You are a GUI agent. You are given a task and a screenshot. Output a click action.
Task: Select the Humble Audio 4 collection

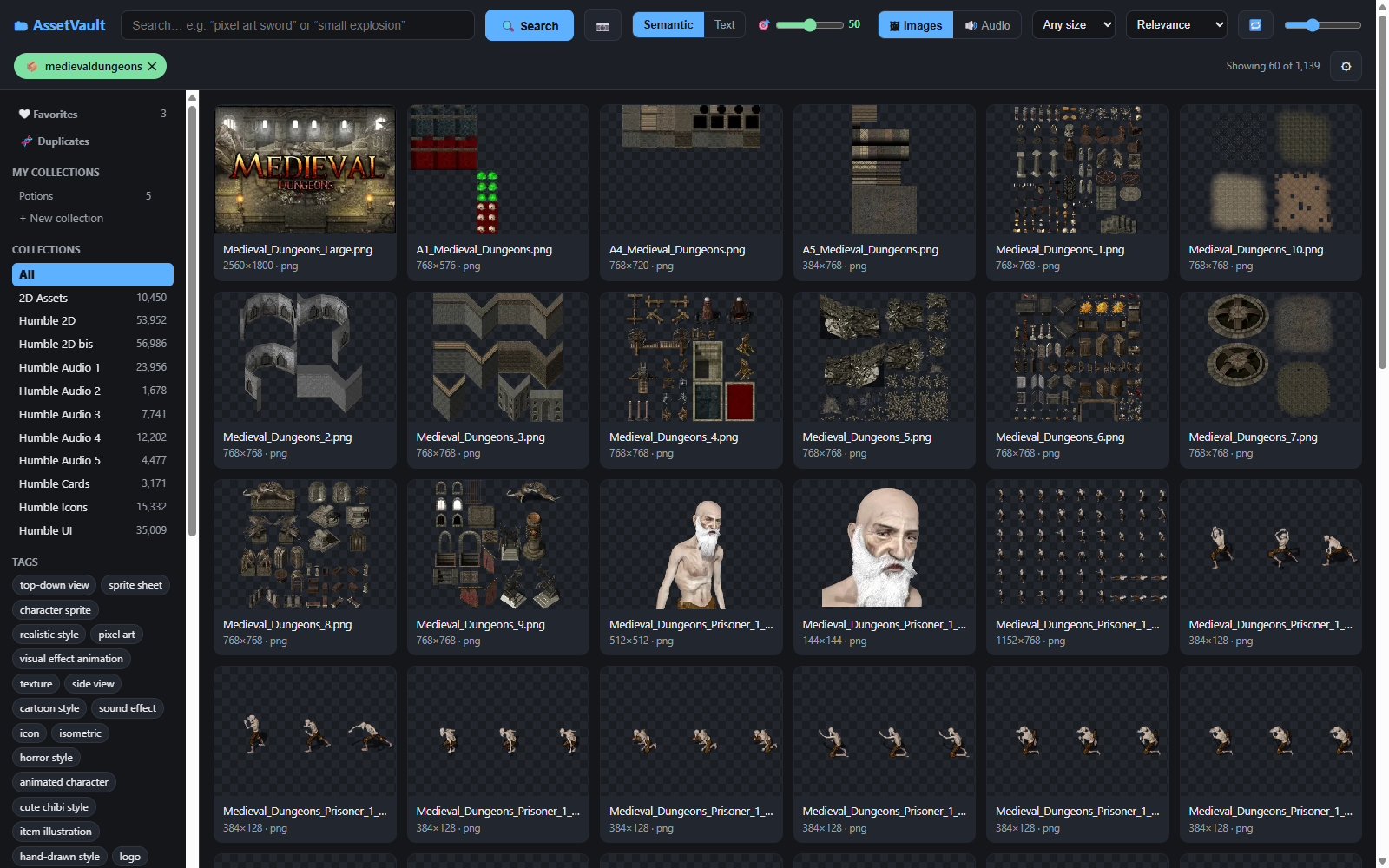[x=93, y=437]
